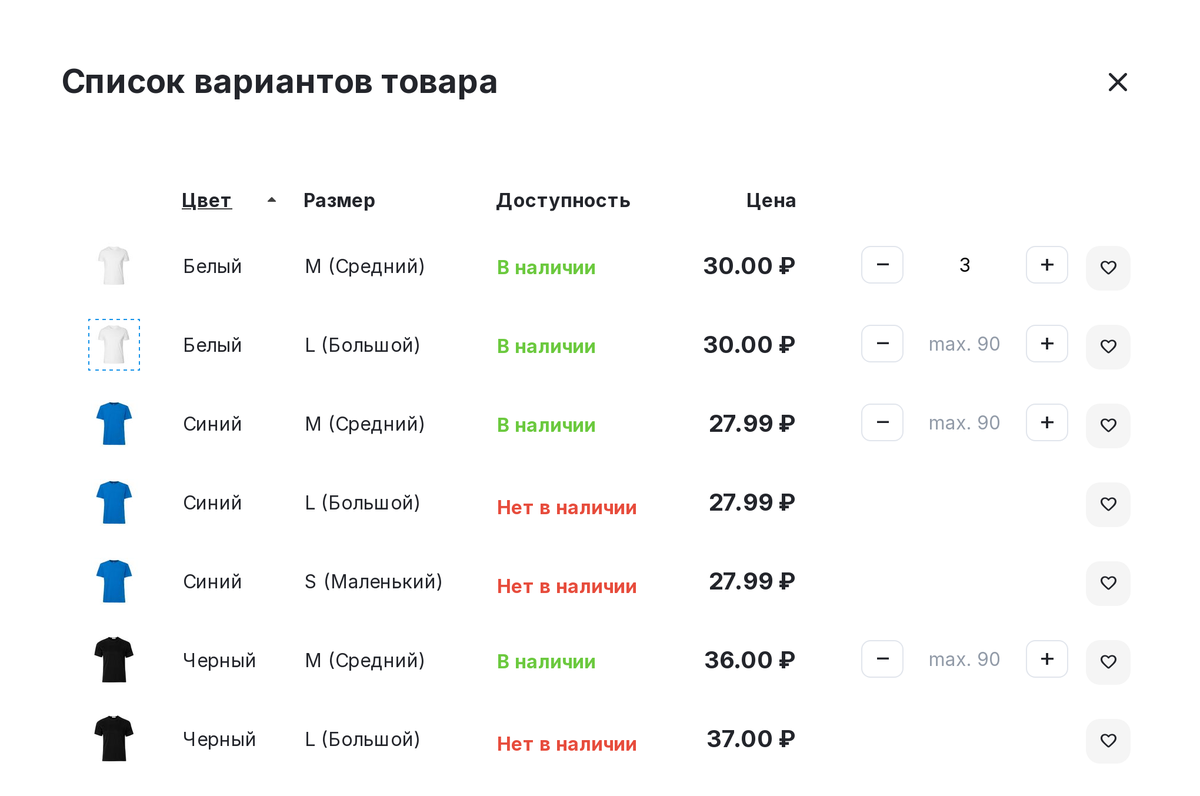Image resolution: width=1200 pixels, height=796 pixels.
Task: Sort the table by the Цвет column header
Action: coord(207,200)
